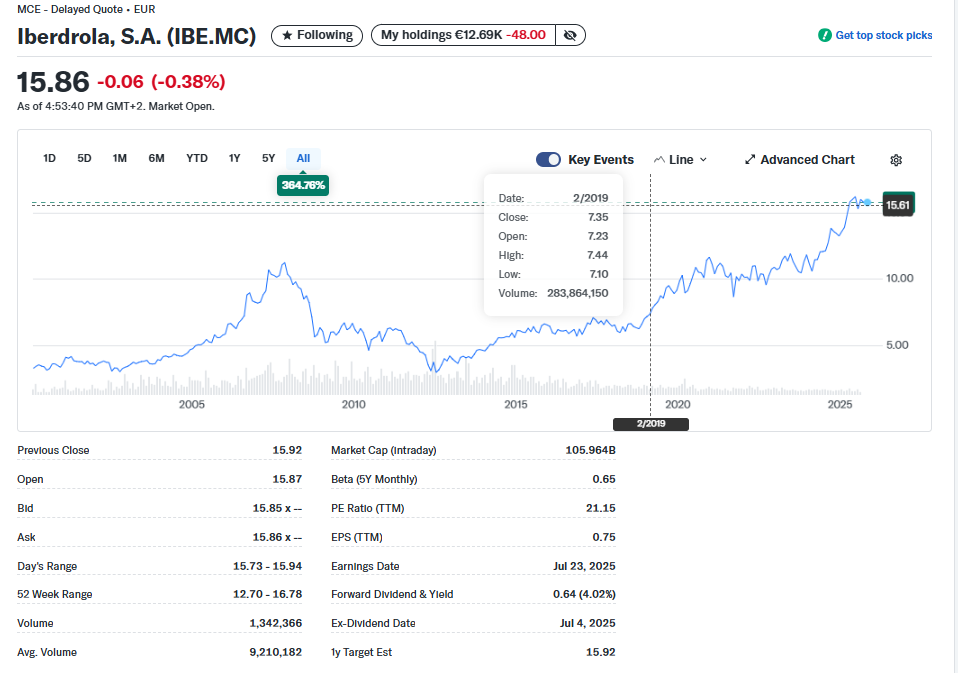Screen dimensions: 958x673
Task: Click the Volume value 1,342,366
Action: coord(276,624)
